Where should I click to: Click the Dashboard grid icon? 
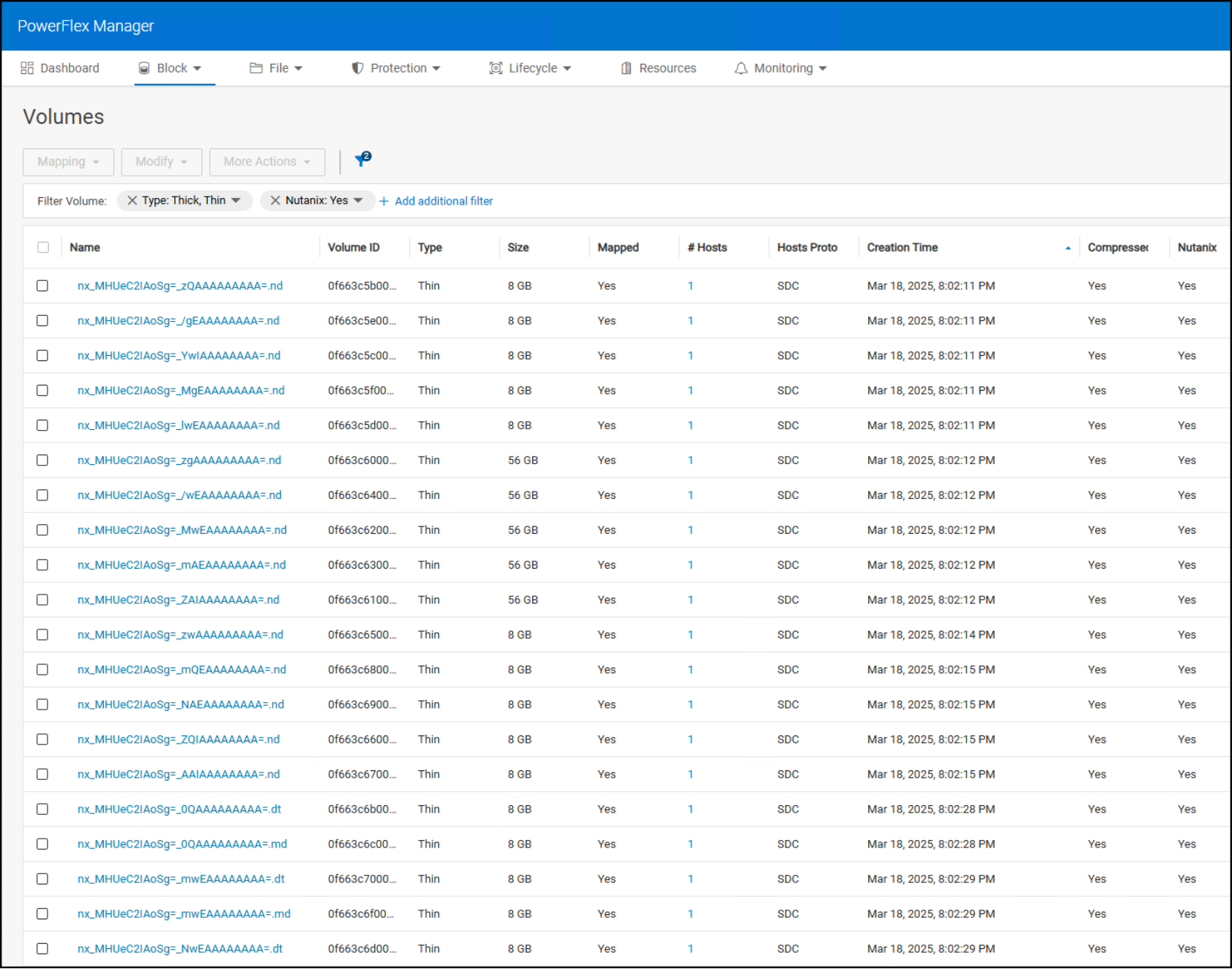[x=27, y=68]
